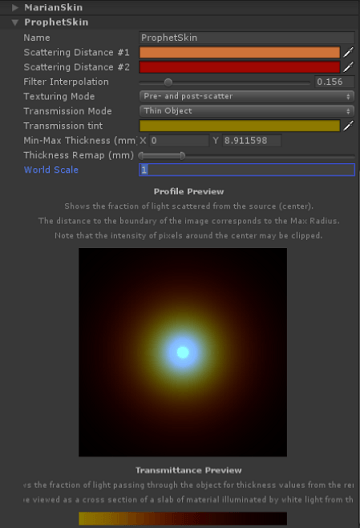Open the Scattering Distance #2 red color swatch
The image size is (360, 528).
[x=239, y=67]
